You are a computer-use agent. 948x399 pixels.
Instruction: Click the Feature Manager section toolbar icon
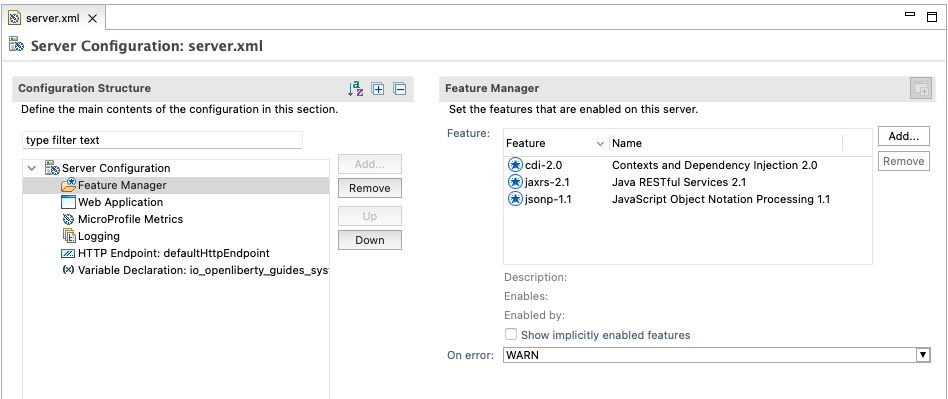tap(921, 89)
